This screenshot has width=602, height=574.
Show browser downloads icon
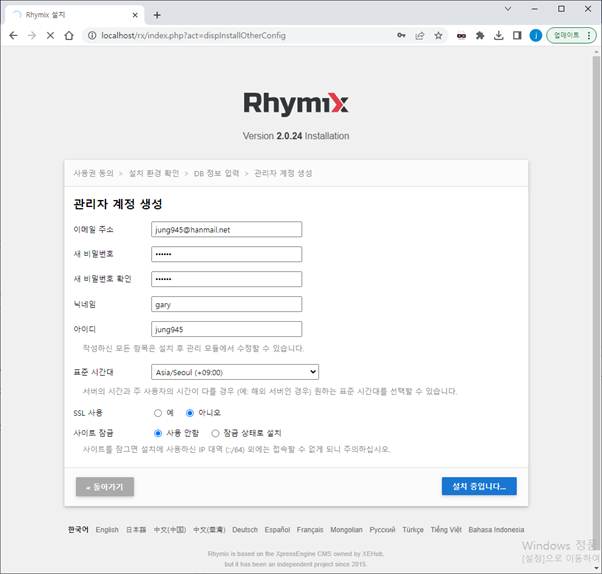pyautogui.click(x=498, y=36)
